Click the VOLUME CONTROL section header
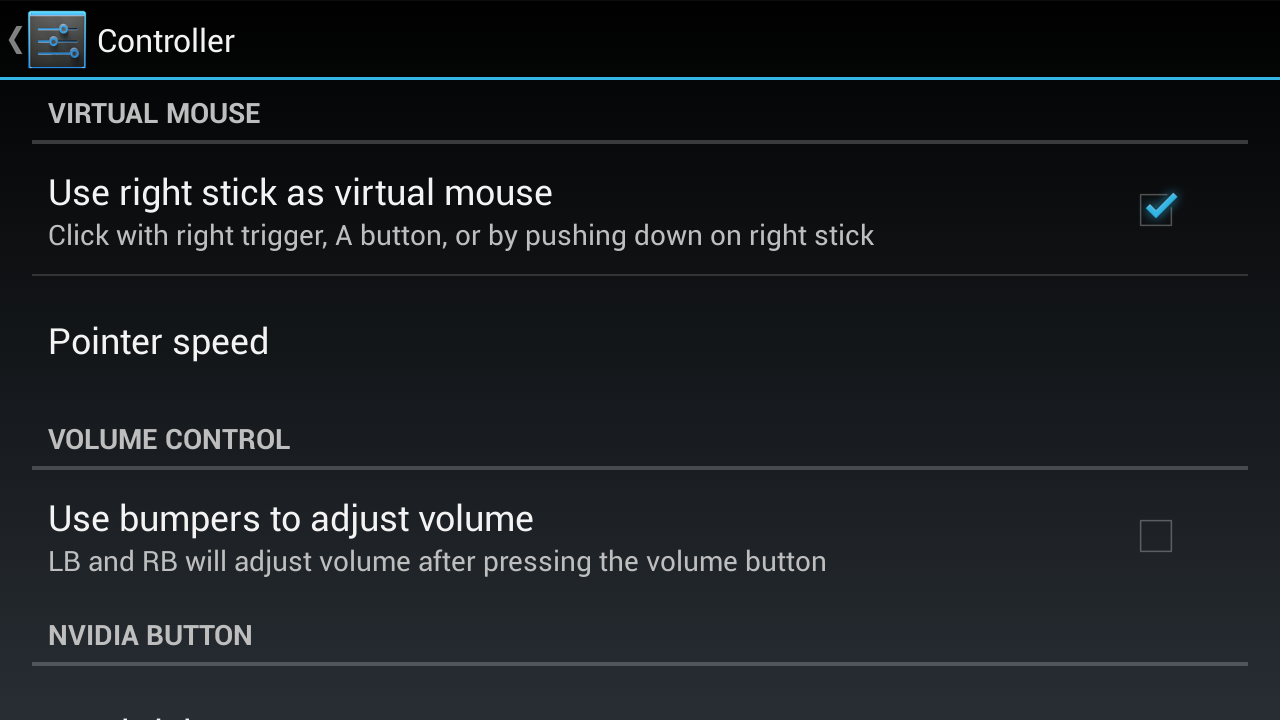This screenshot has width=1280, height=720. pos(169,440)
